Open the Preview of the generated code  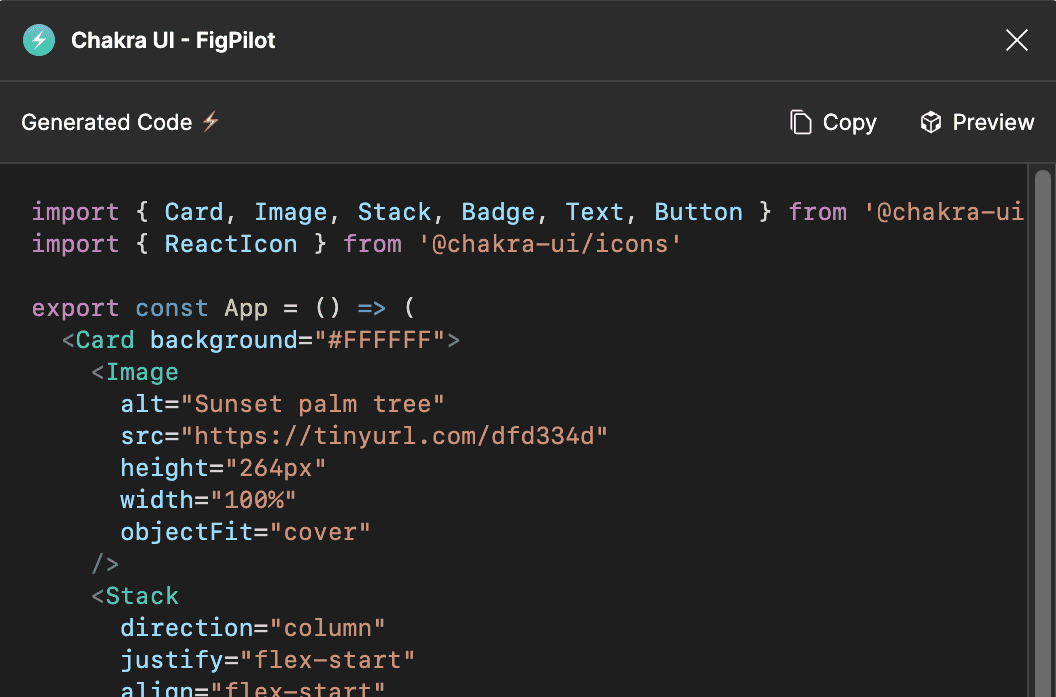(993, 121)
